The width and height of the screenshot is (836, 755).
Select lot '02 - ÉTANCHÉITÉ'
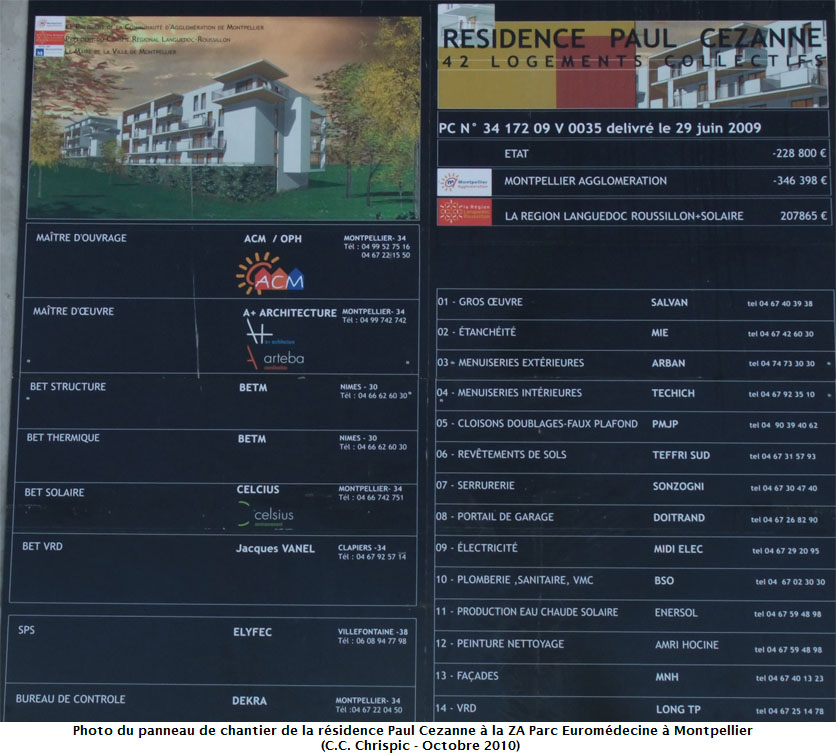coord(477,332)
